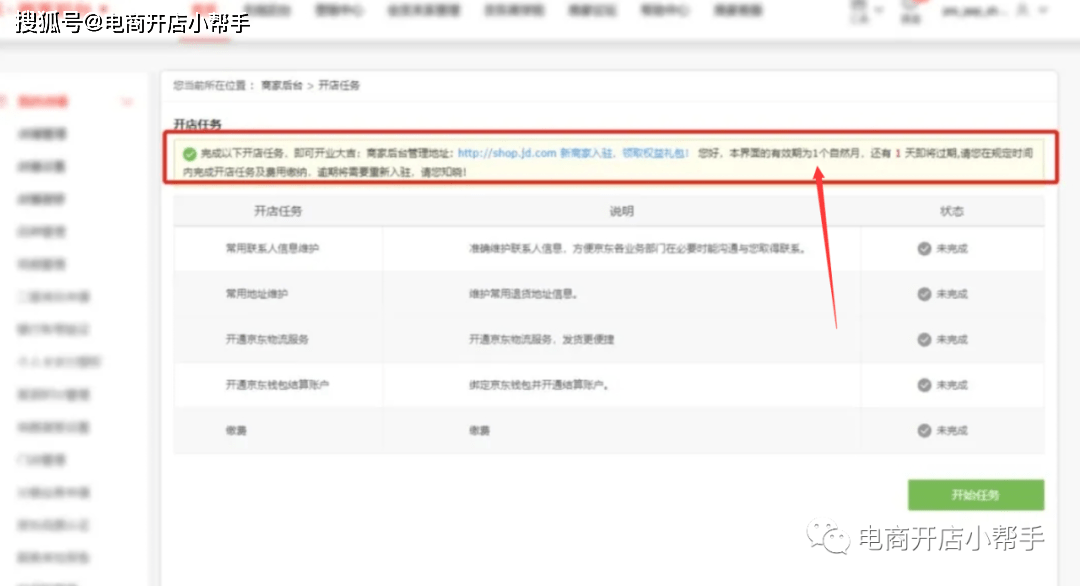Click status icon for 常用联系人信息维护 row

924,249
